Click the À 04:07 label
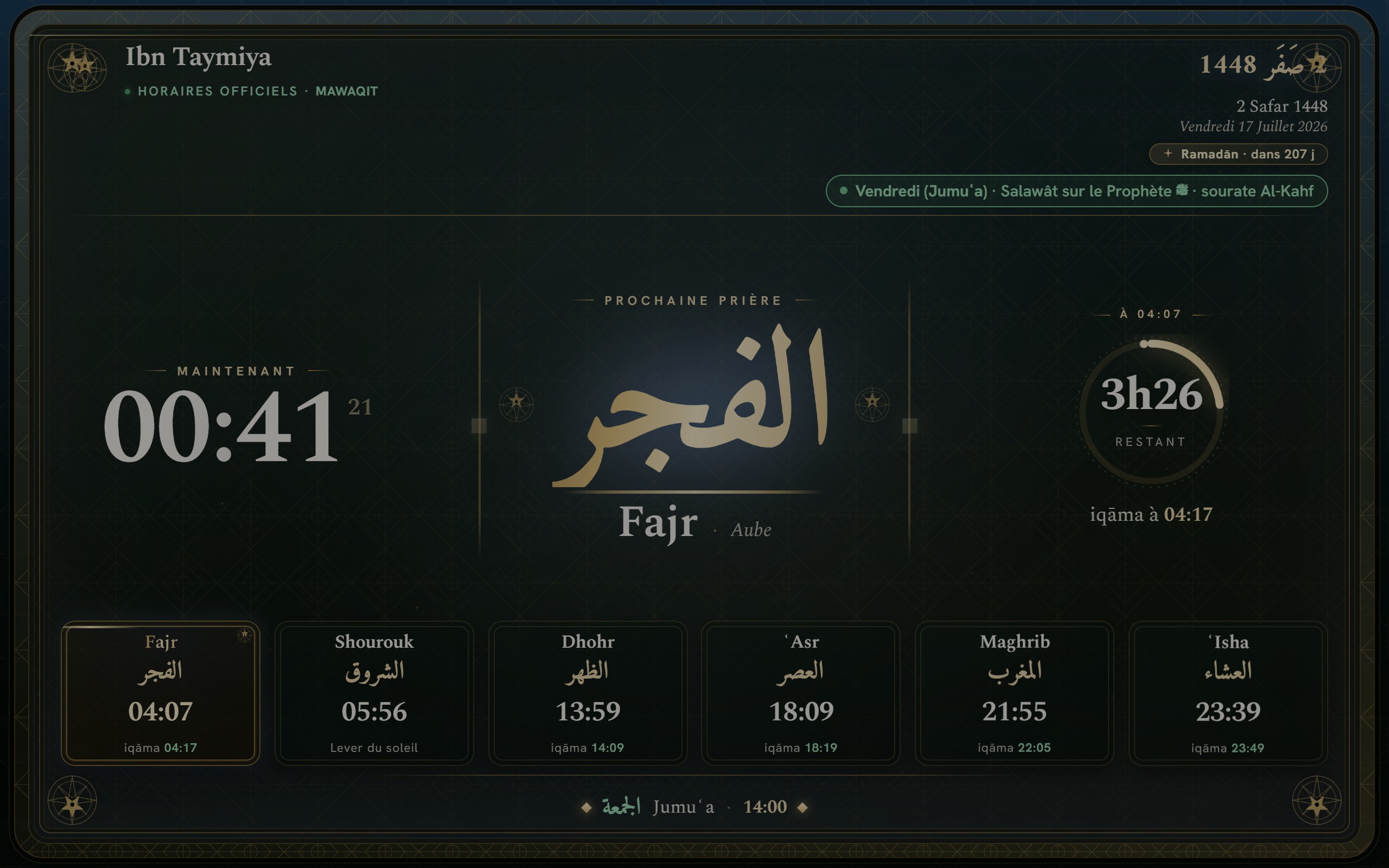The width and height of the screenshot is (1389, 868). coord(1151,314)
